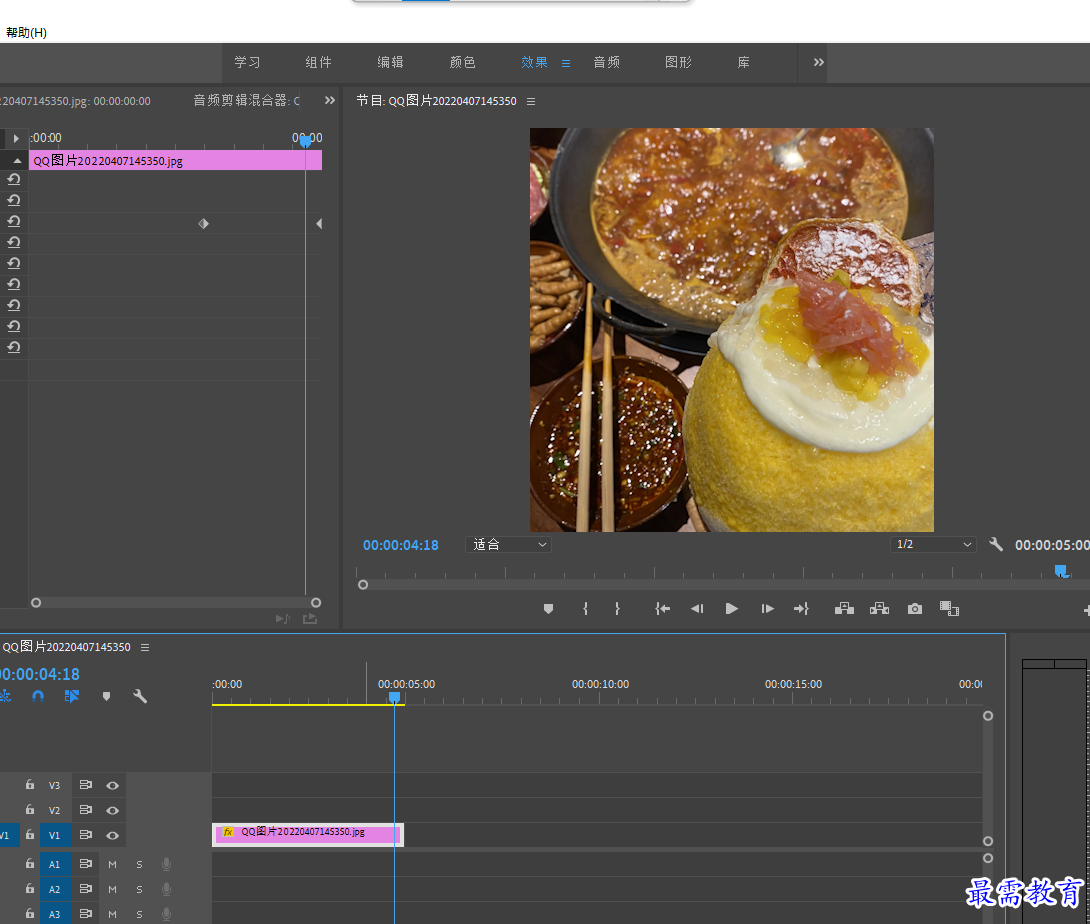Switch to 学习 workspace
The image size is (1090, 924).
[247, 63]
